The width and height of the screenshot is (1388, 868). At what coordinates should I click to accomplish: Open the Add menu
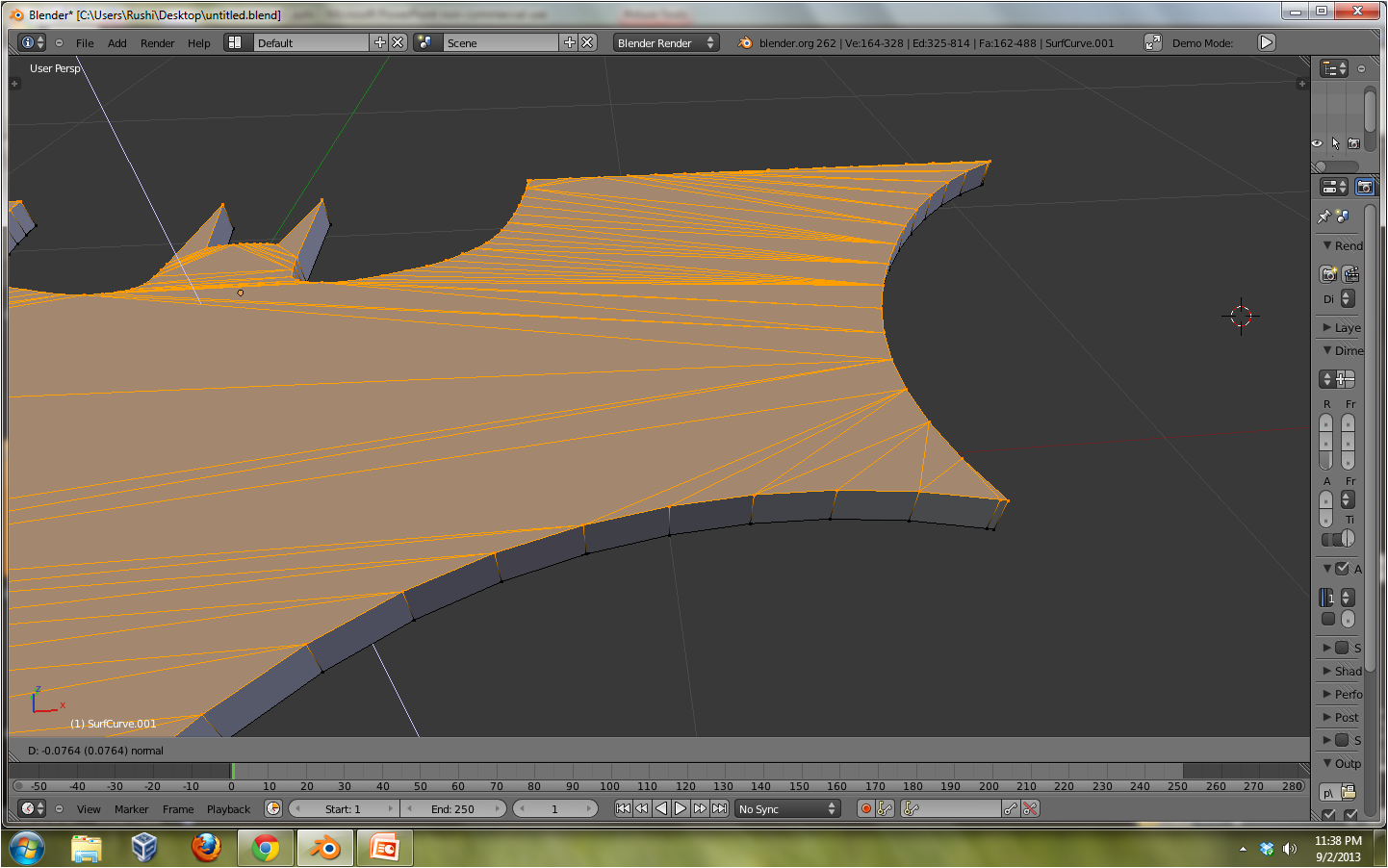point(117,43)
